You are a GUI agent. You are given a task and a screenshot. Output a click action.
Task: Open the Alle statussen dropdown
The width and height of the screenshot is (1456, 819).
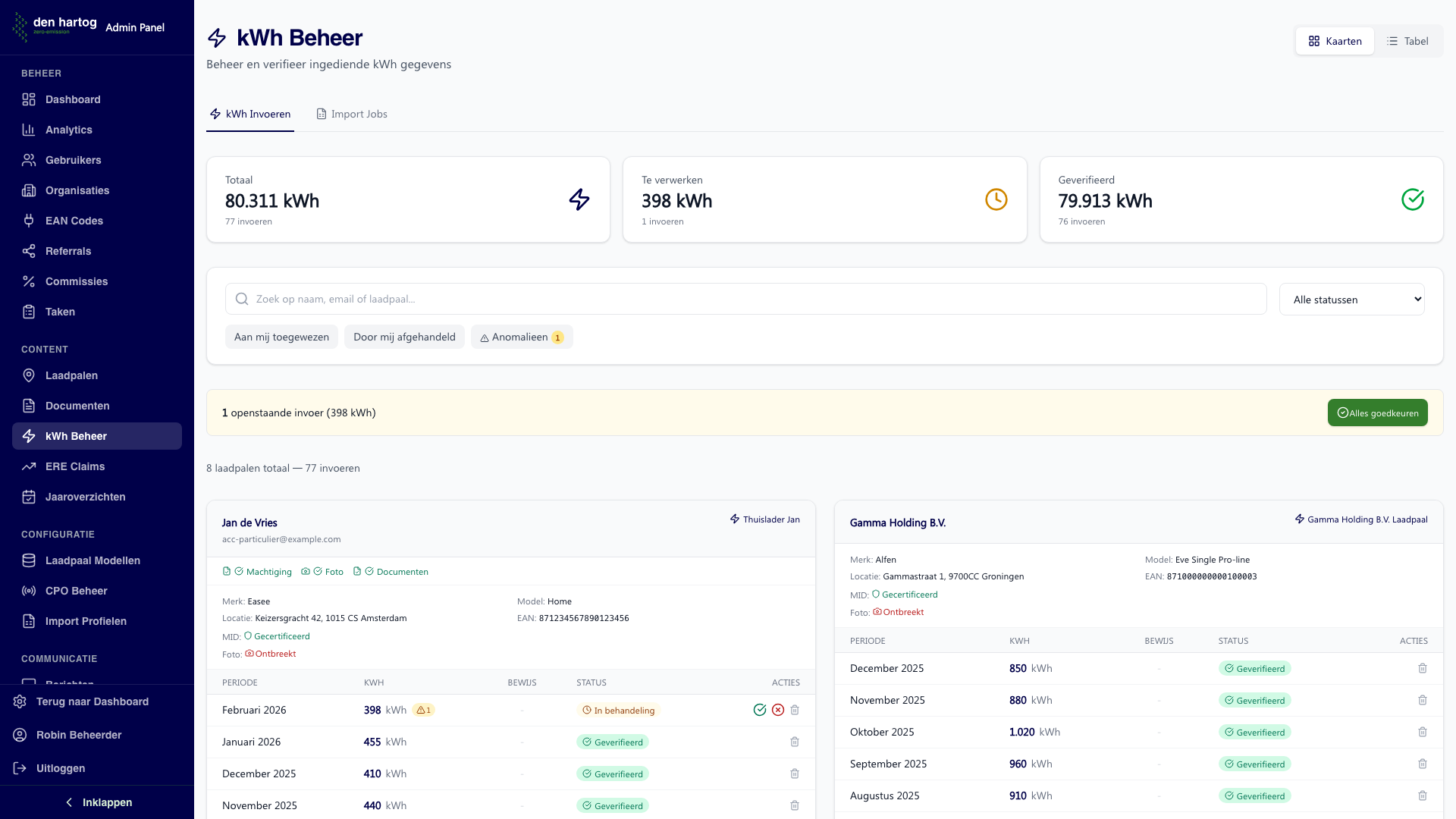pyautogui.click(x=1351, y=299)
